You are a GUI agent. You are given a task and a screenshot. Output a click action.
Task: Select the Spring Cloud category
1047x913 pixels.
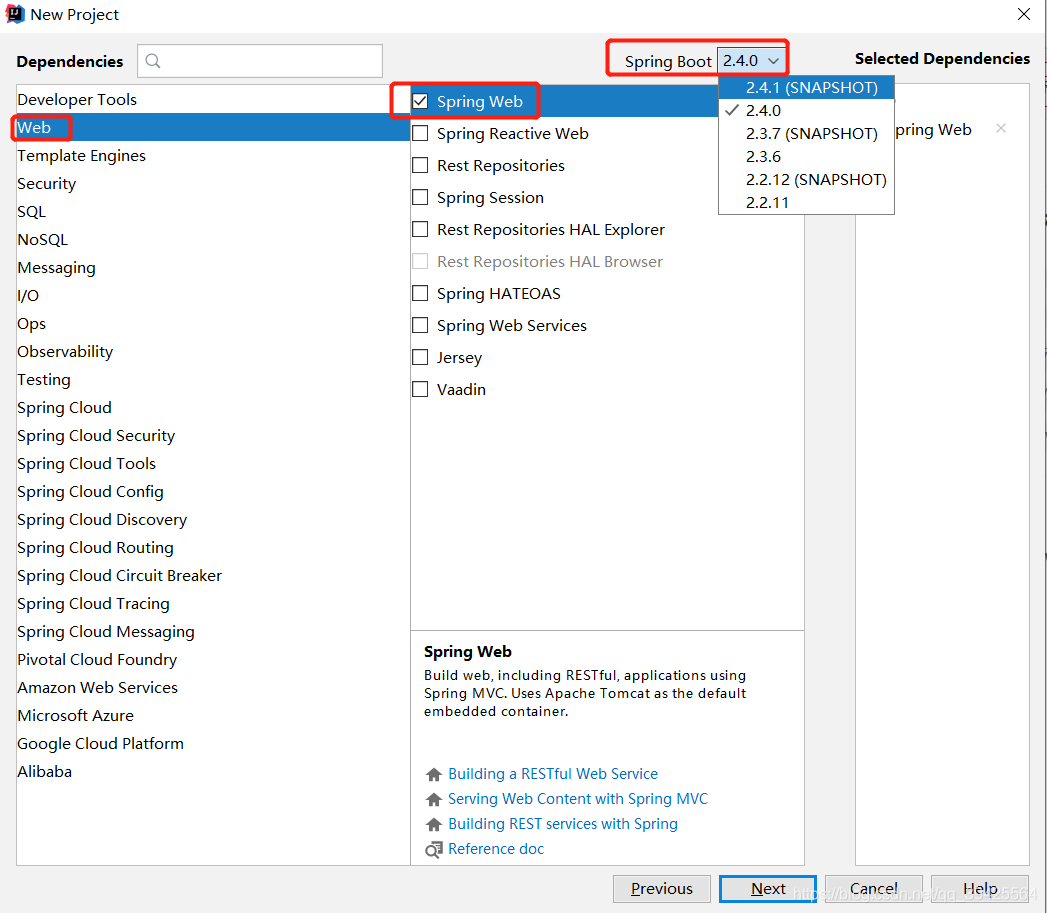click(213, 408)
